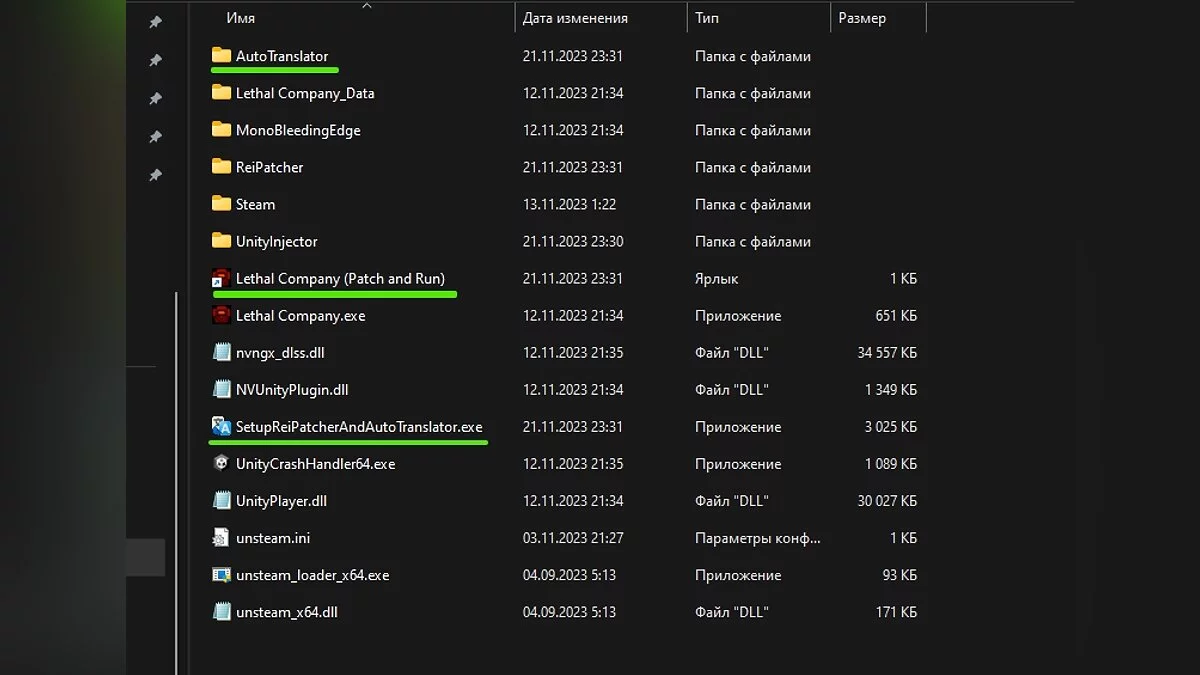
Task: Click the Тип column header
Action: pos(707,18)
